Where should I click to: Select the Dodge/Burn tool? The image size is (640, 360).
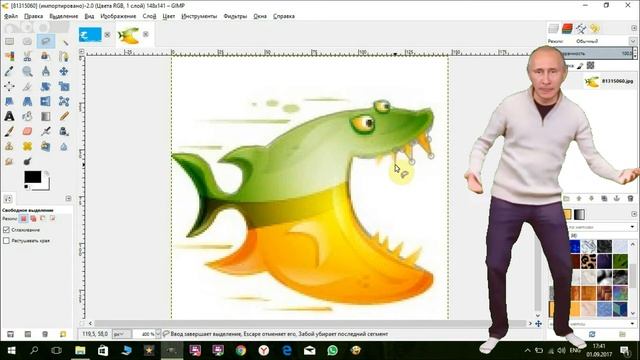[27, 161]
